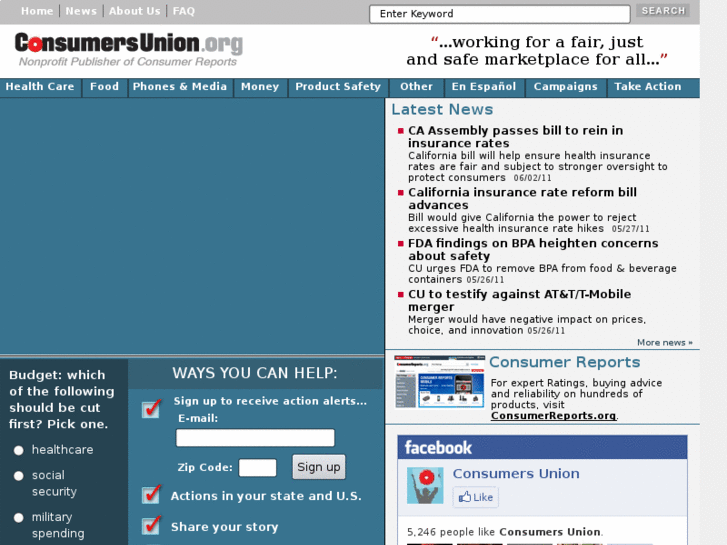Screen dimensions: 727x545
Task: Open the FAQ page
Action: (184, 11)
